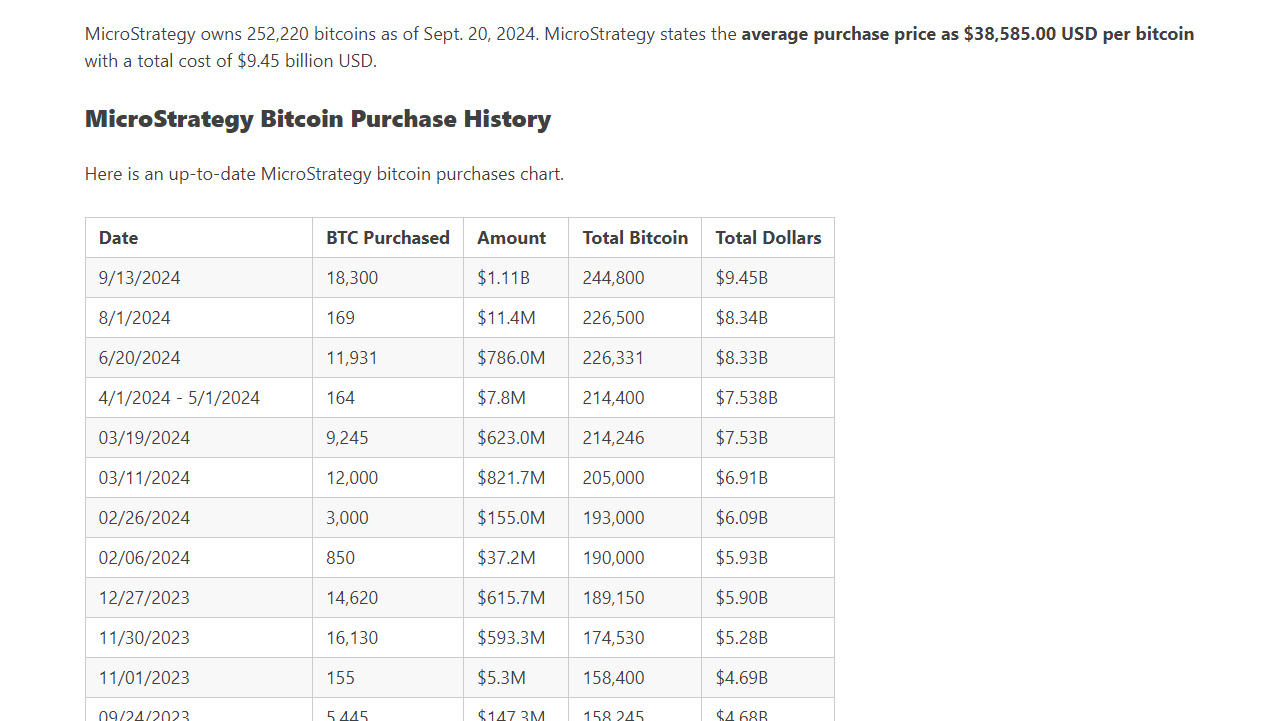Select the 226,500 total bitcoin cell
The width and height of the screenshot is (1279, 721).
(635, 318)
